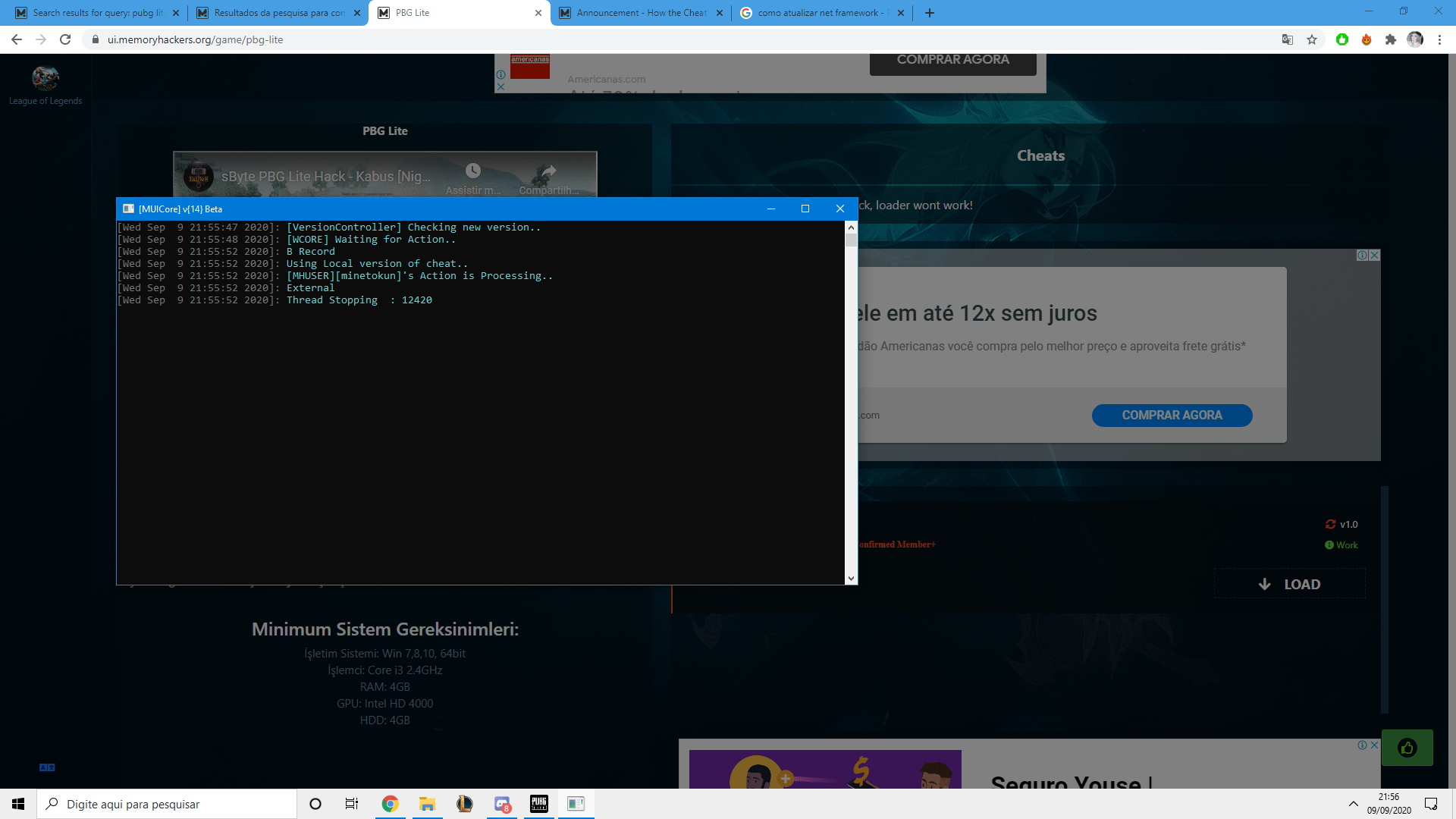
Task: Reload the PBG Lite page
Action: 65,39
